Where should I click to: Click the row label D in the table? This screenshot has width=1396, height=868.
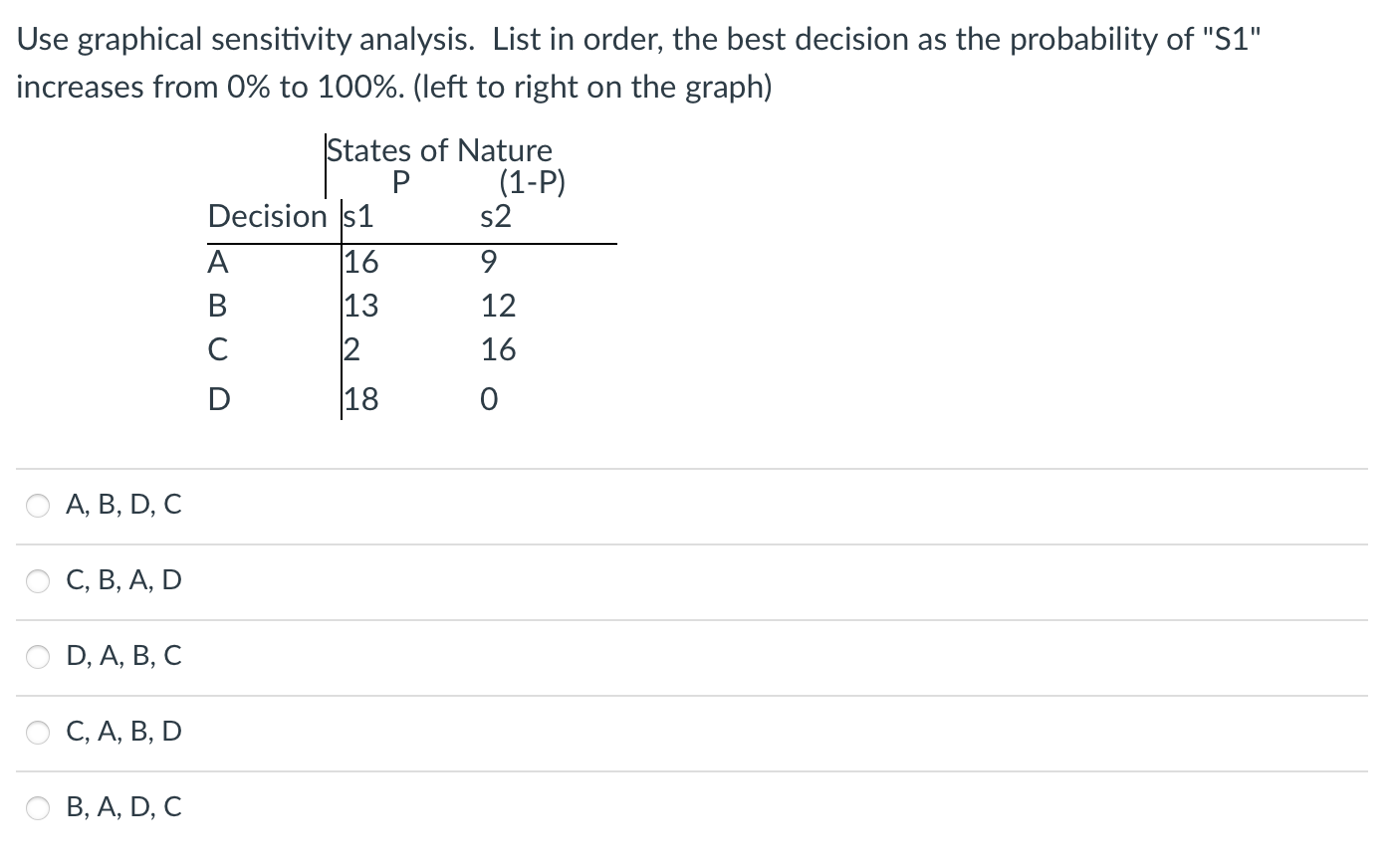tap(220, 399)
